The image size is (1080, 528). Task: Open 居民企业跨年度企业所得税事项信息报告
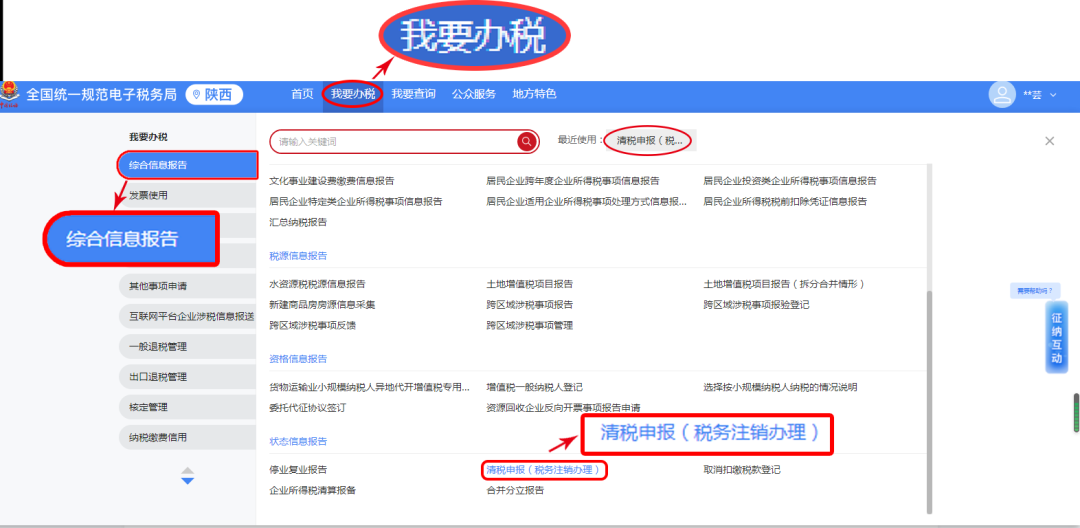click(573, 181)
